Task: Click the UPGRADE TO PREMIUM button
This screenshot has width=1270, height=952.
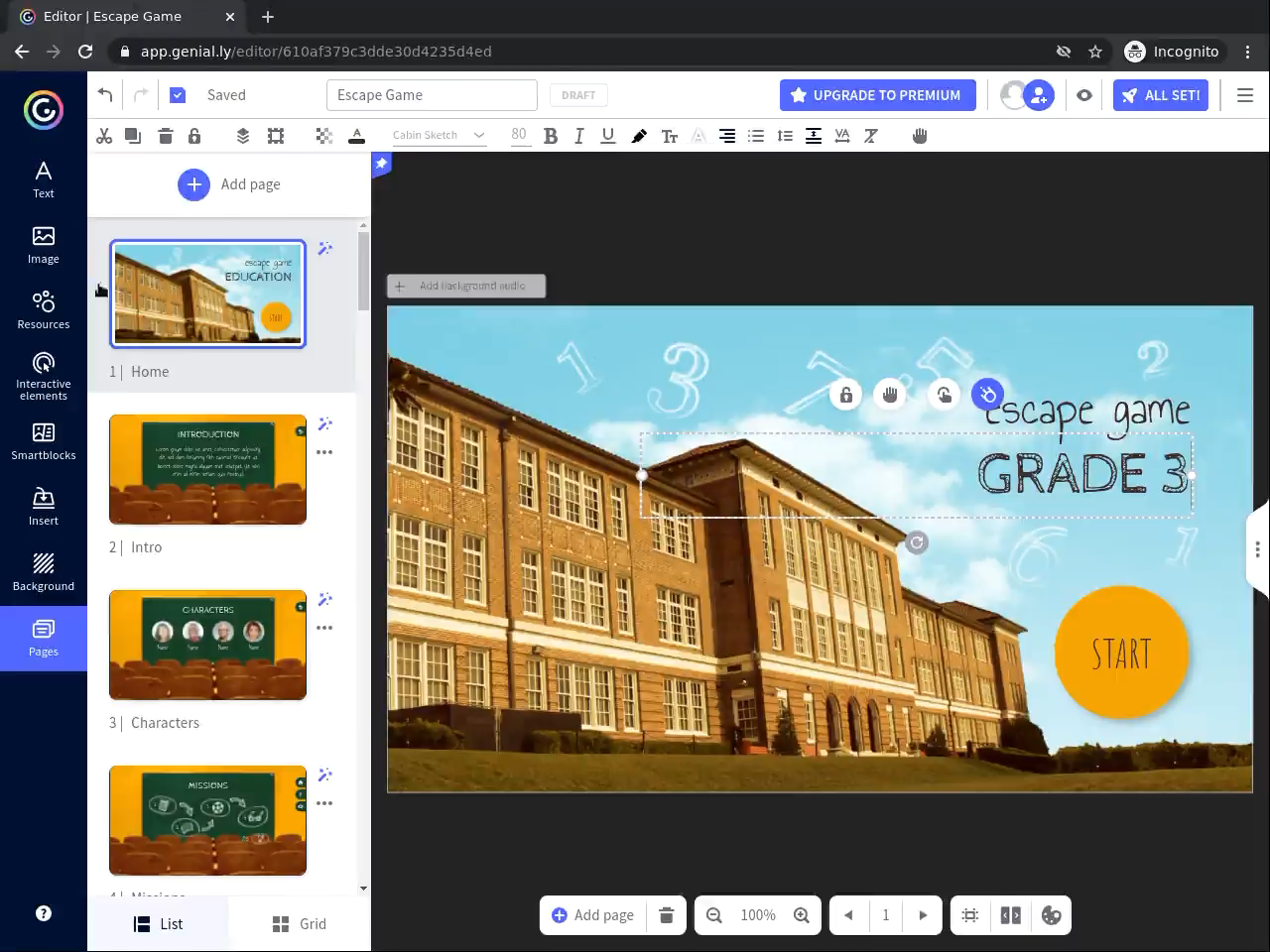Action: tap(877, 95)
